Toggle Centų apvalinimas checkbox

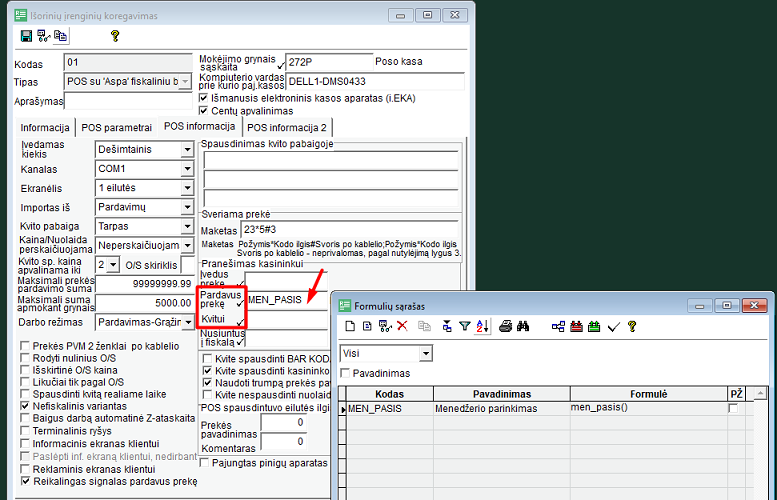[x=204, y=110]
